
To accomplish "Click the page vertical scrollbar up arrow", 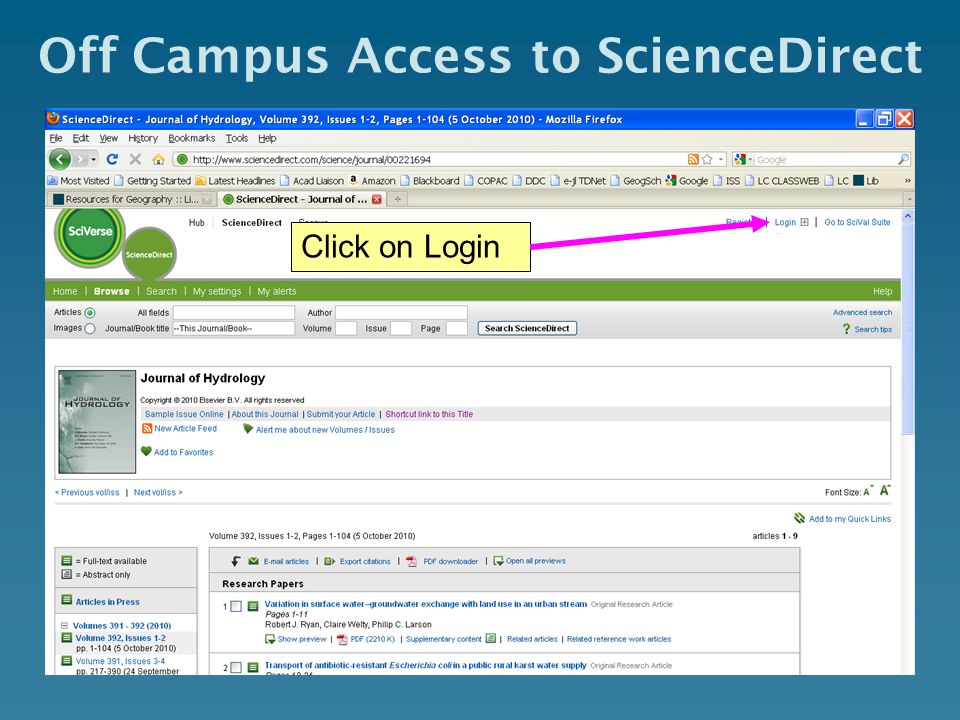I will point(908,216).
